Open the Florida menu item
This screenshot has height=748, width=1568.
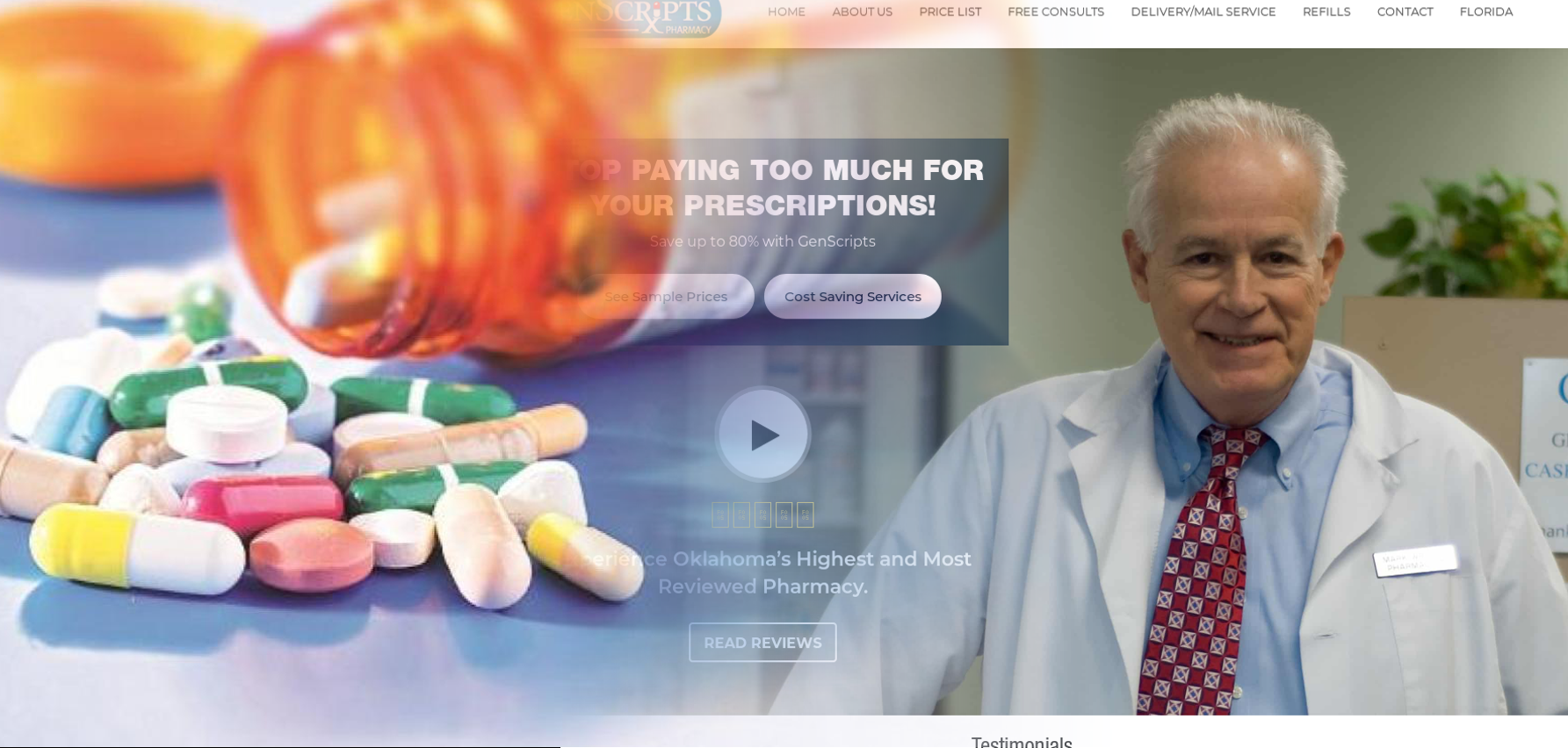coord(1486,12)
